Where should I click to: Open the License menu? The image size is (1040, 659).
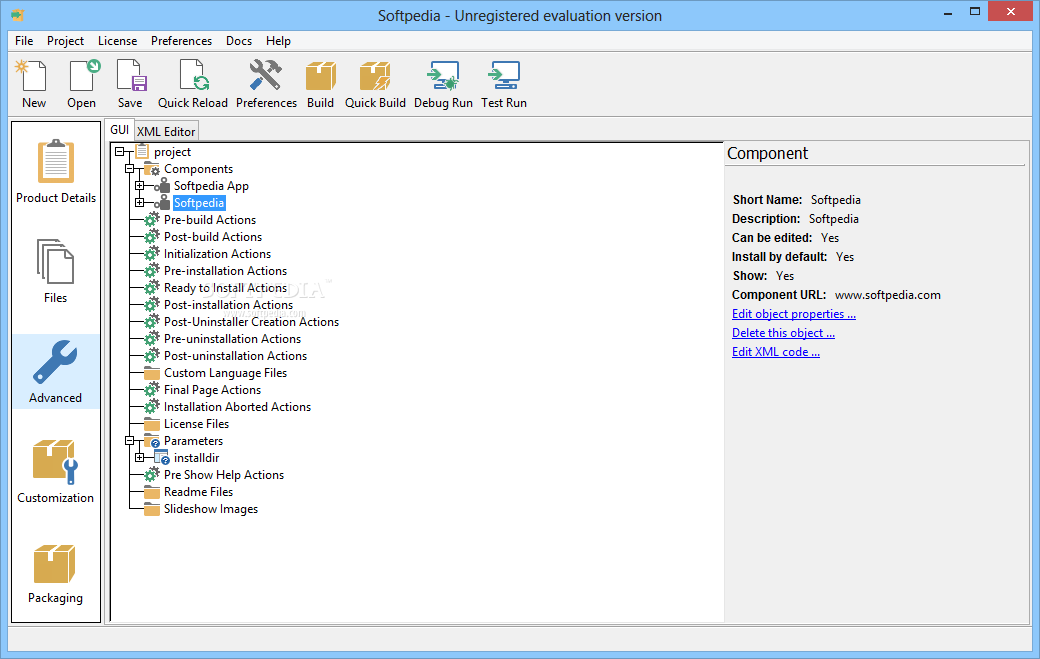117,41
